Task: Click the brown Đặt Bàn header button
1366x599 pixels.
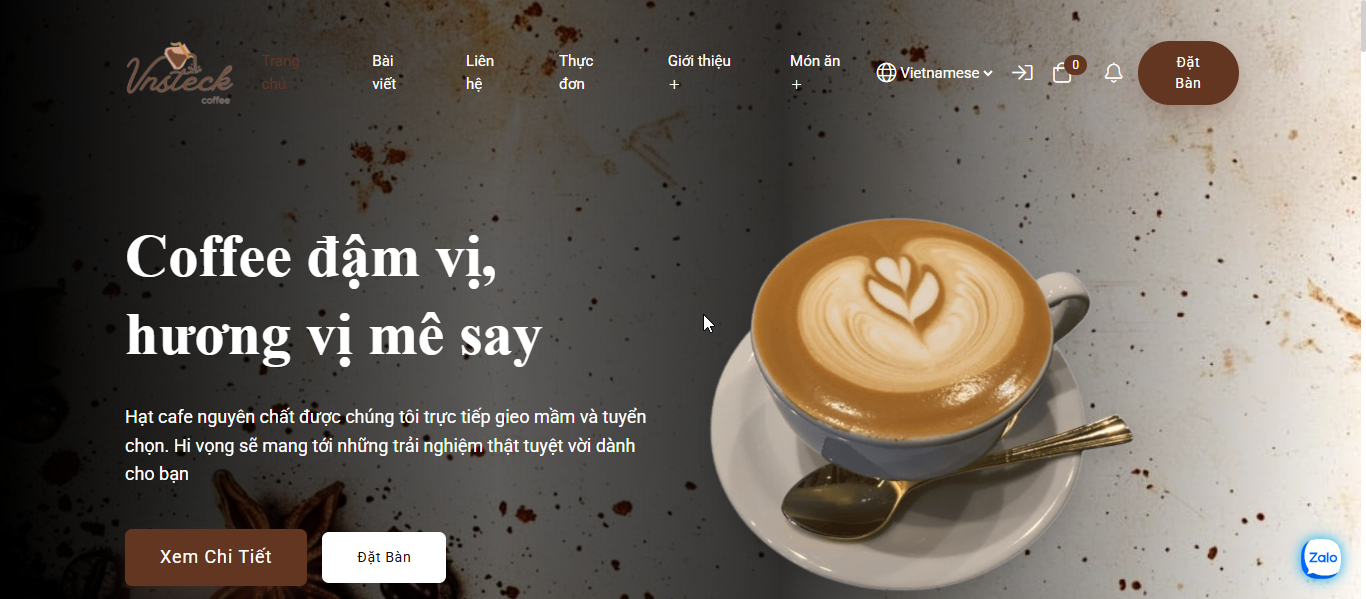Action: 1188,73
